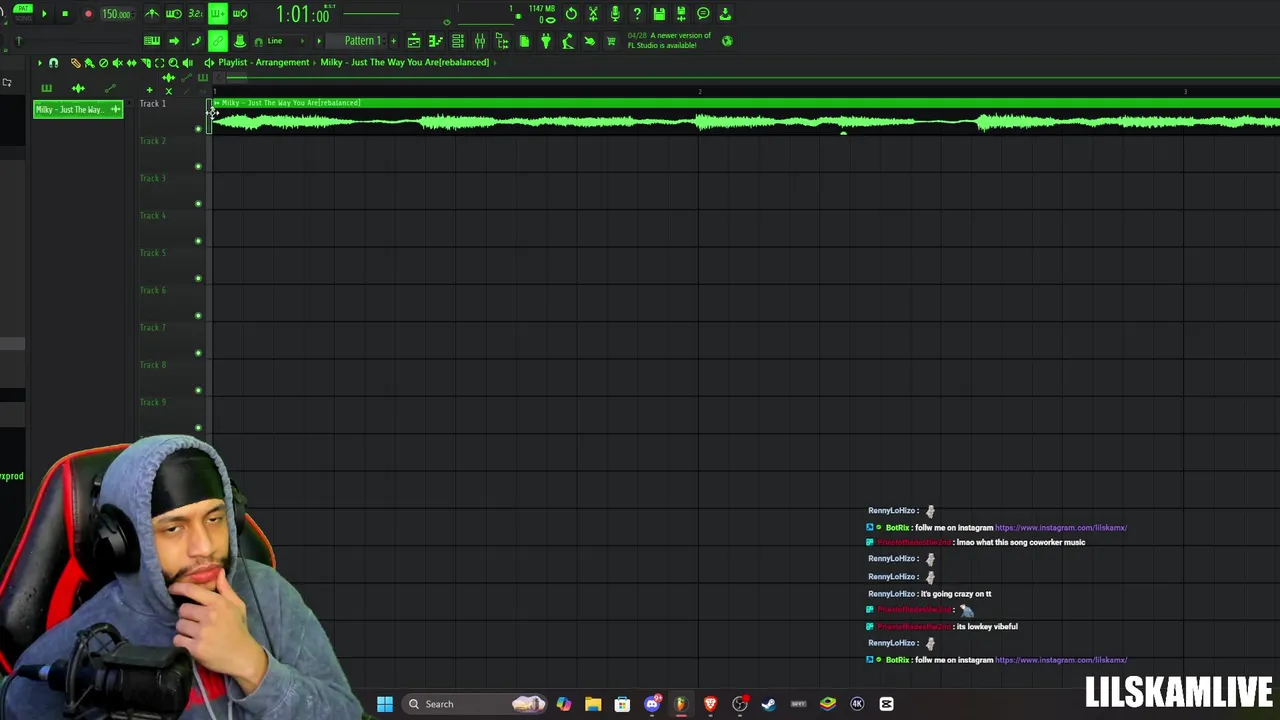Viewport: 1280px width, 720px height.
Task: Expand the arrow left of Pattern 1
Action: pos(319,41)
